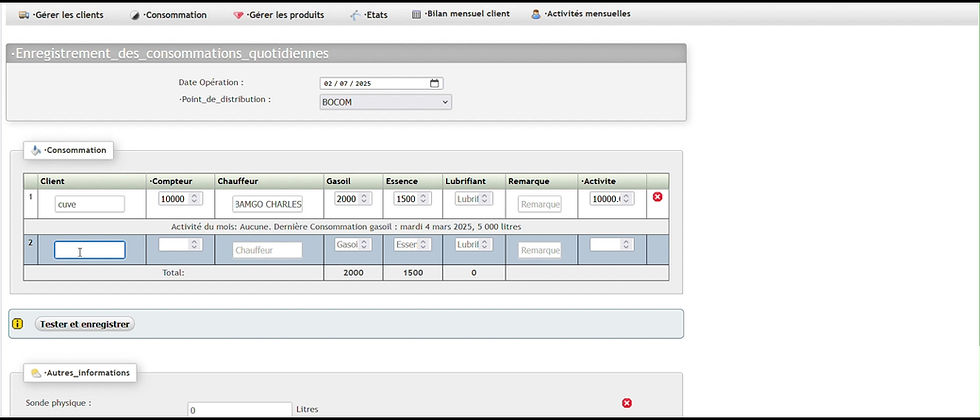Click the red cross next to Sonde physique
Image resolution: width=980 pixels, height=420 pixels.
[627, 403]
